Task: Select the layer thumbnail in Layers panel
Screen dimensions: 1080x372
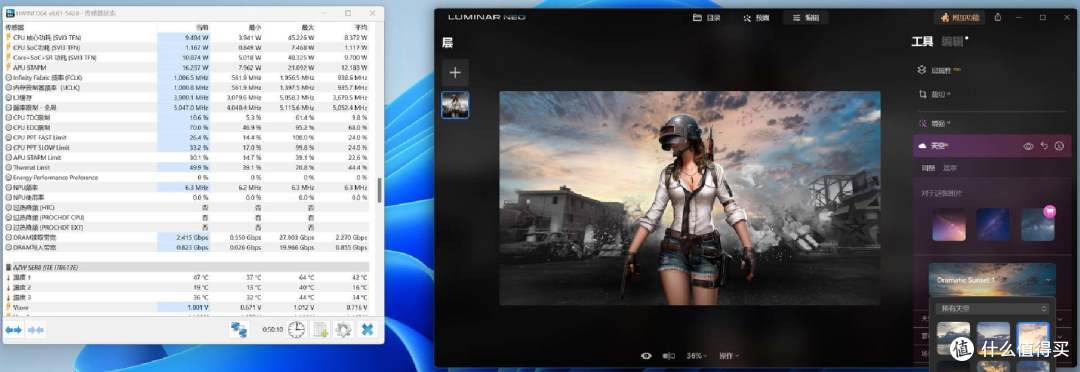Action: pyautogui.click(x=455, y=105)
